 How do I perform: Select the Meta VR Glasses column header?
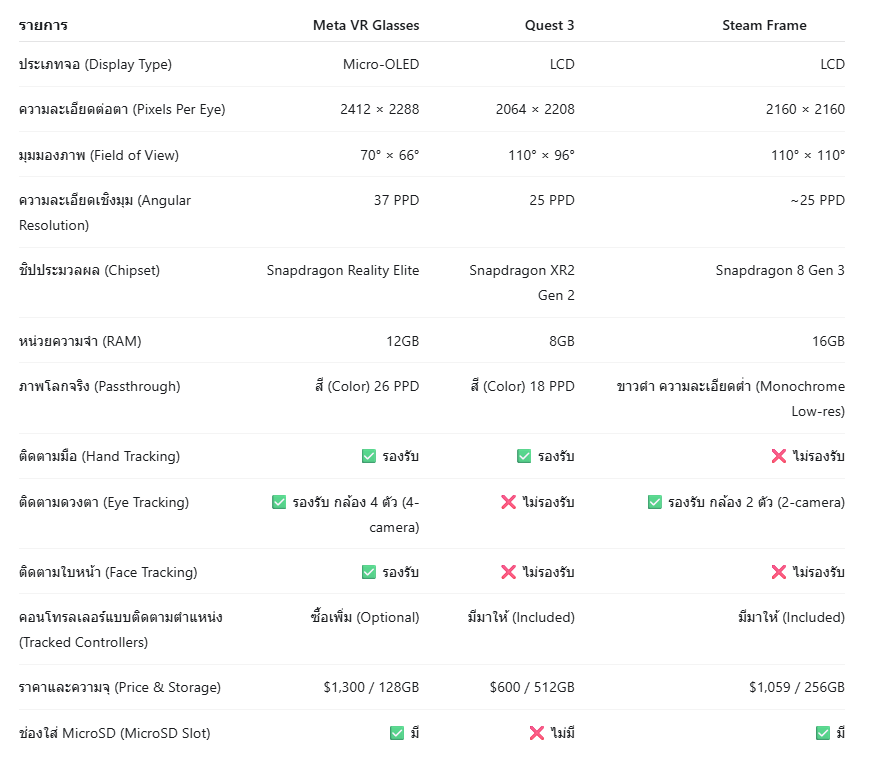click(366, 25)
